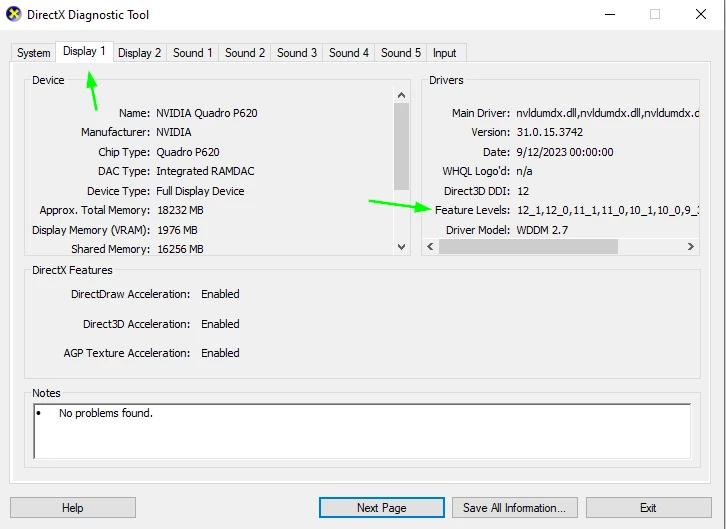Click the 1976 MB VRAM value
Image resolution: width=726 pixels, height=529 pixels.
(x=177, y=230)
